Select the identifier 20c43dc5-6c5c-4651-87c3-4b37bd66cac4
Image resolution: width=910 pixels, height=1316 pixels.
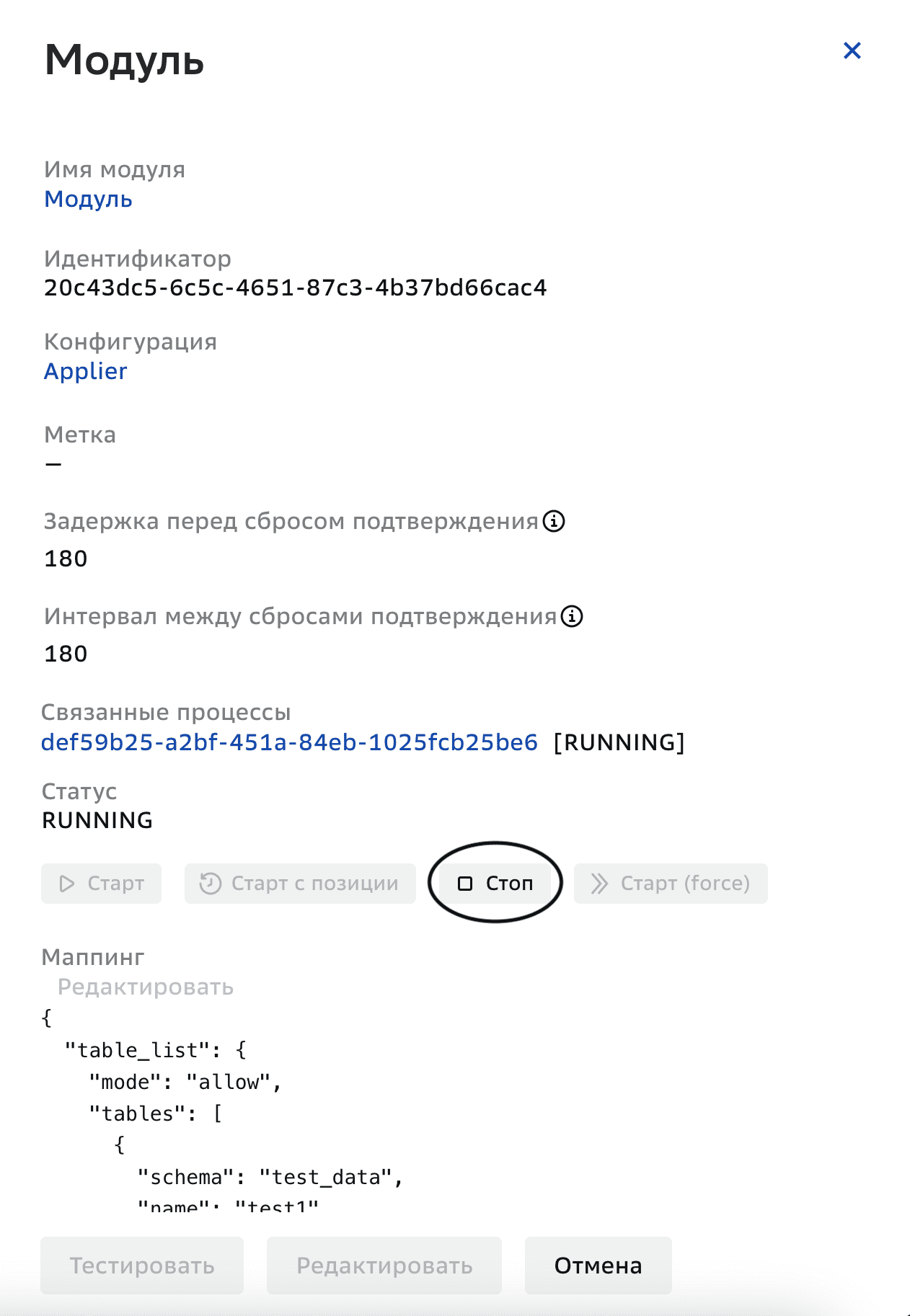point(296,288)
